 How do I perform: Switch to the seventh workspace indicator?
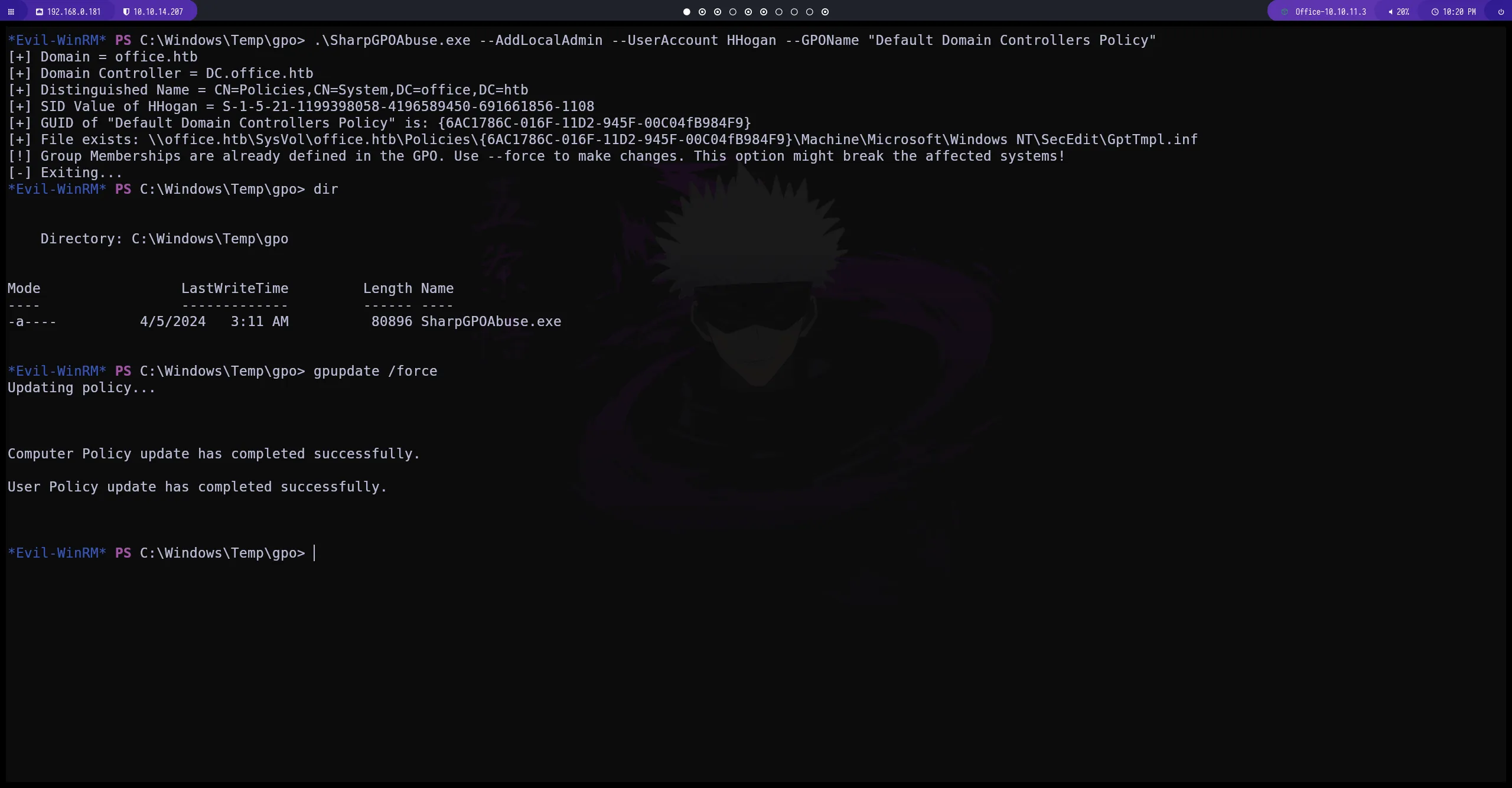pyautogui.click(x=779, y=12)
